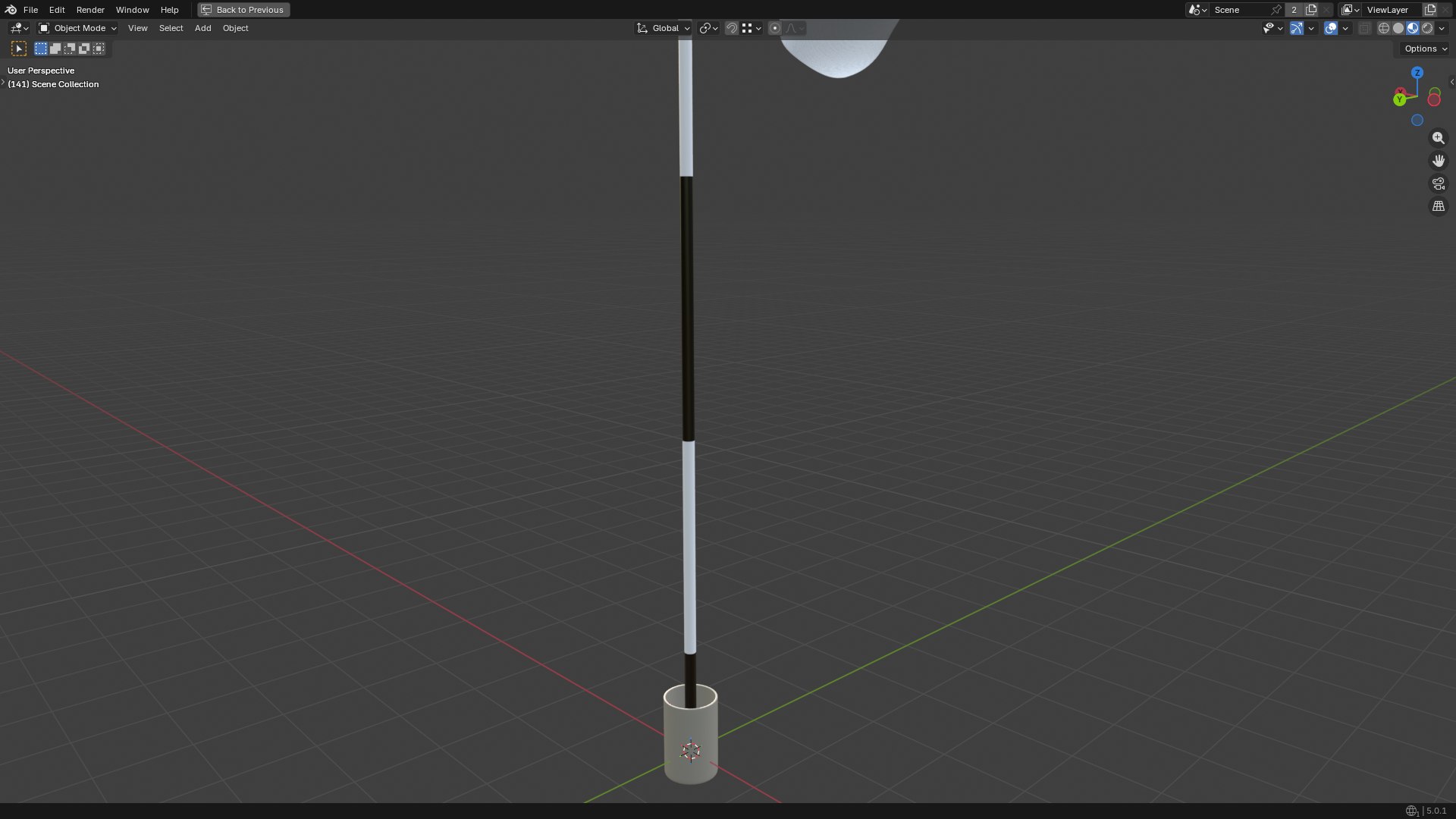Screen dimensions: 1456x819
Task: Open the File menu
Action: click(x=30, y=10)
